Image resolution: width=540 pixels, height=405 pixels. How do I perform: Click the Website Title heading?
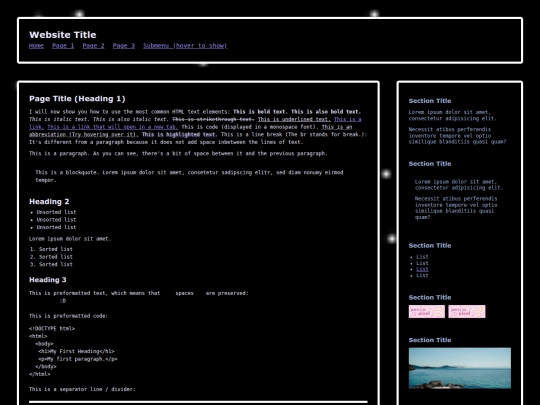[x=63, y=35]
